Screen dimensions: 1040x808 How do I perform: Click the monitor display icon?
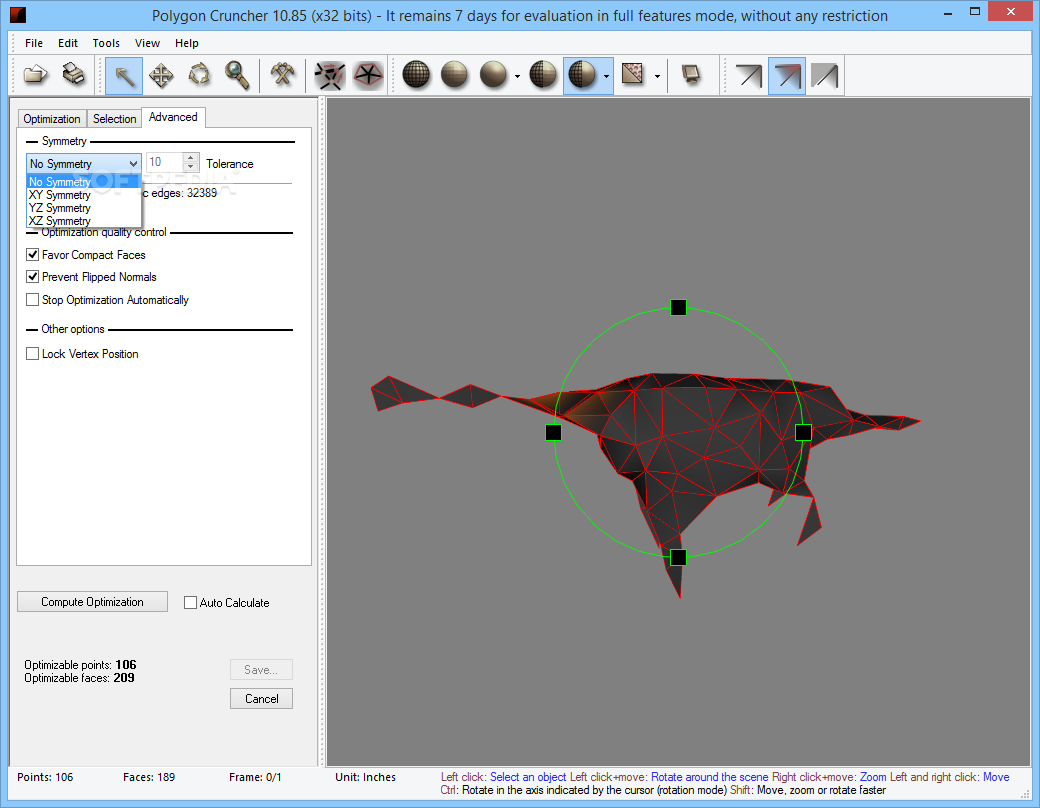pyautogui.click(x=691, y=74)
